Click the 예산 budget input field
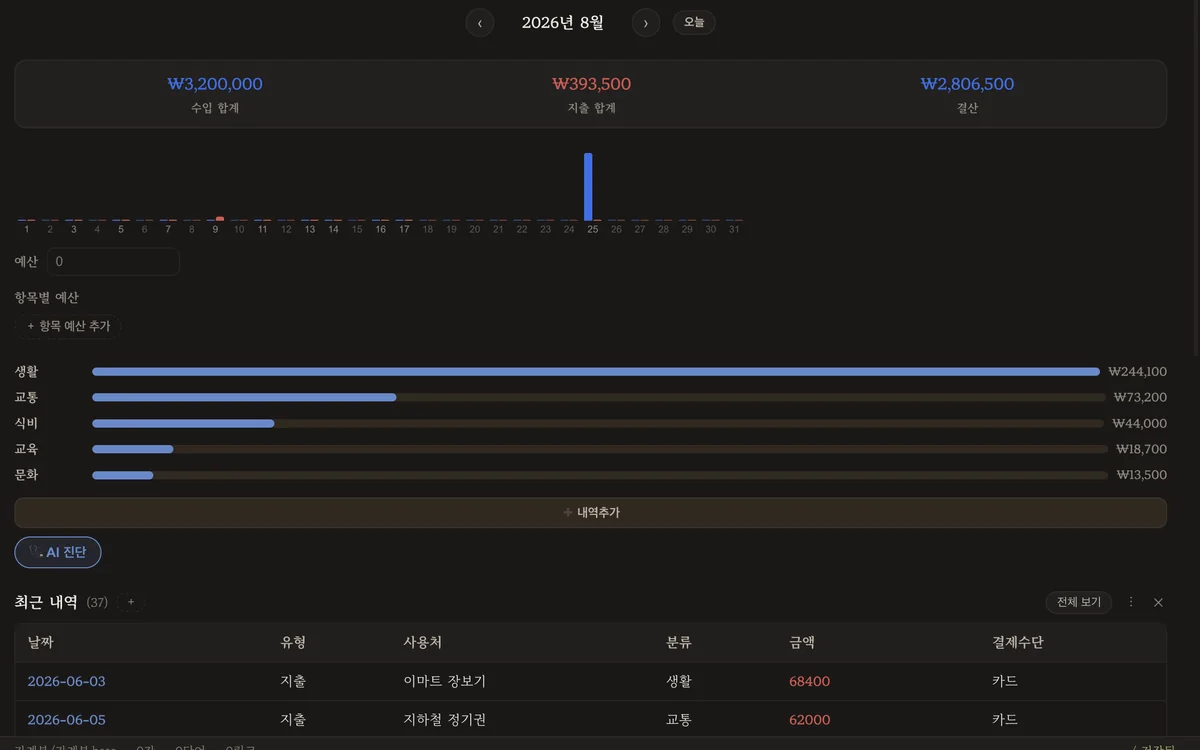This screenshot has height=750, width=1200. [113, 262]
